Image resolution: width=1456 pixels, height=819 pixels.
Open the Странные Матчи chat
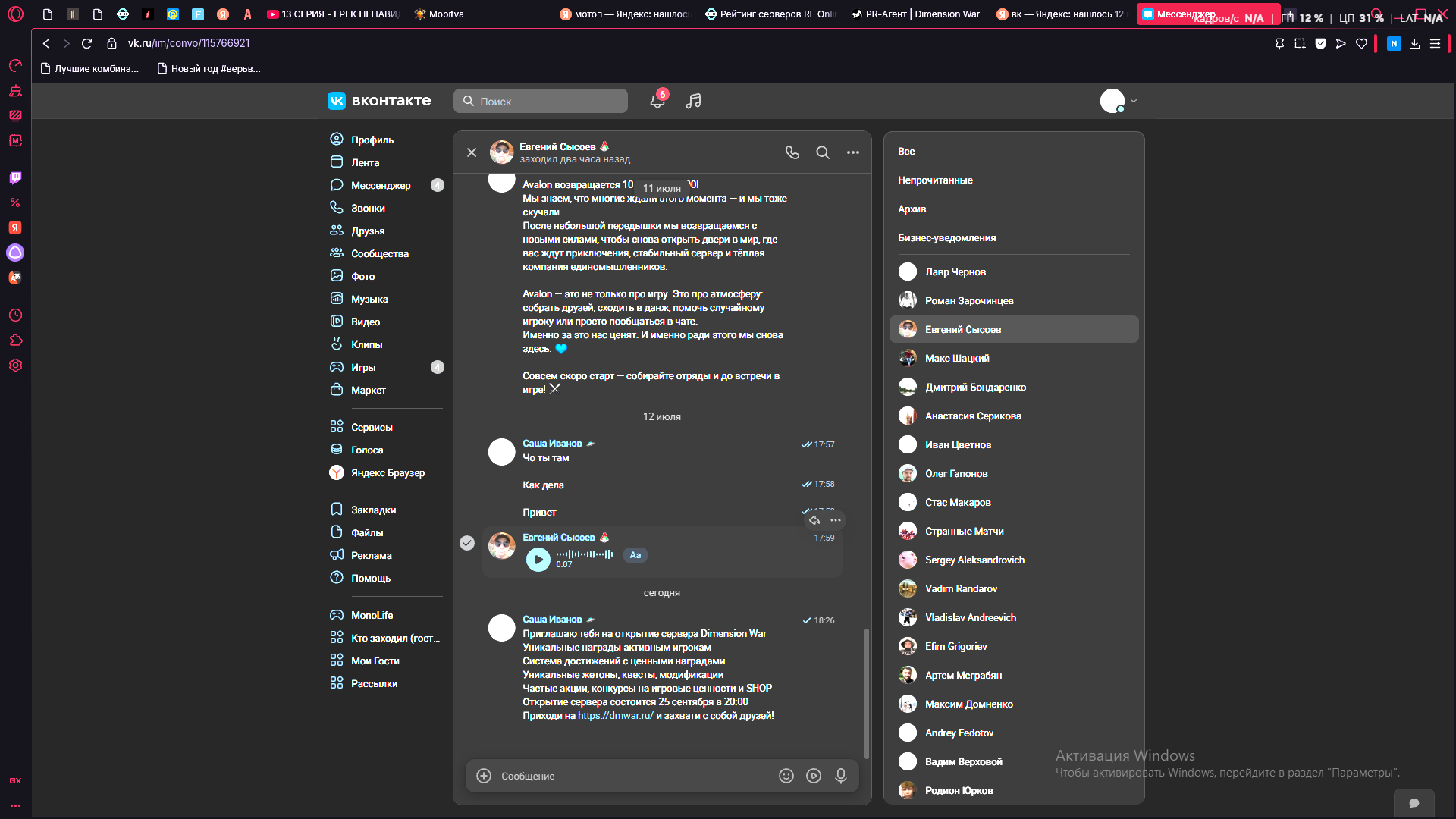click(1014, 531)
